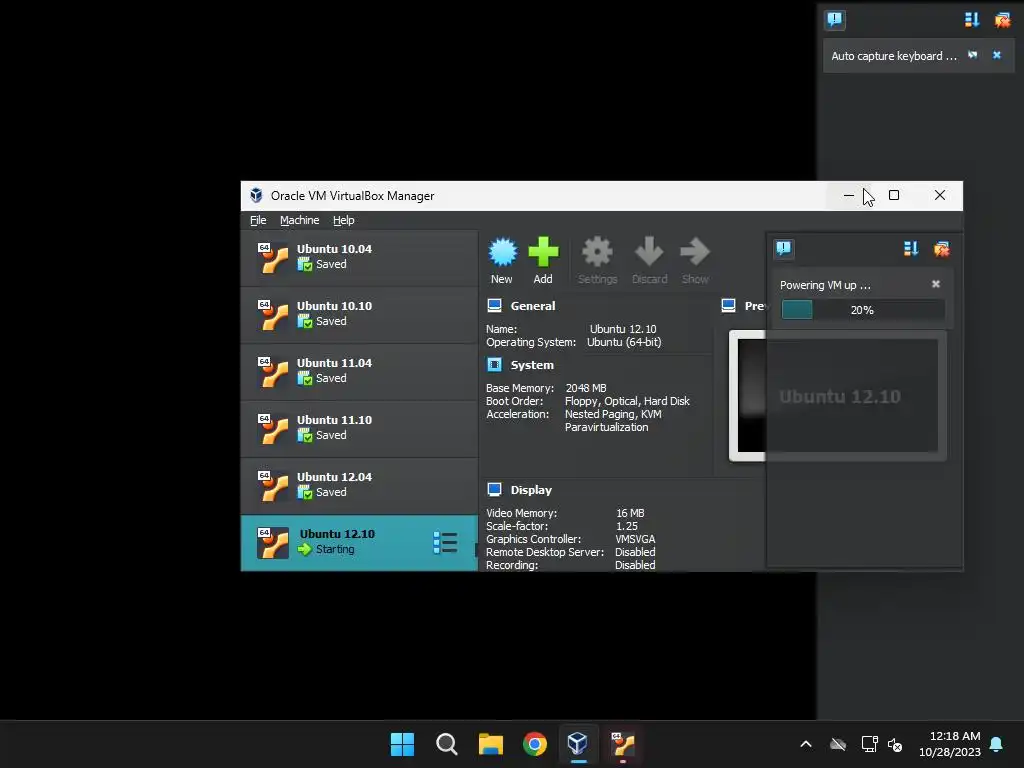This screenshot has width=1024, height=768.
Task: Select the Ubuntu 12.10 Starting machine
Action: point(359,543)
